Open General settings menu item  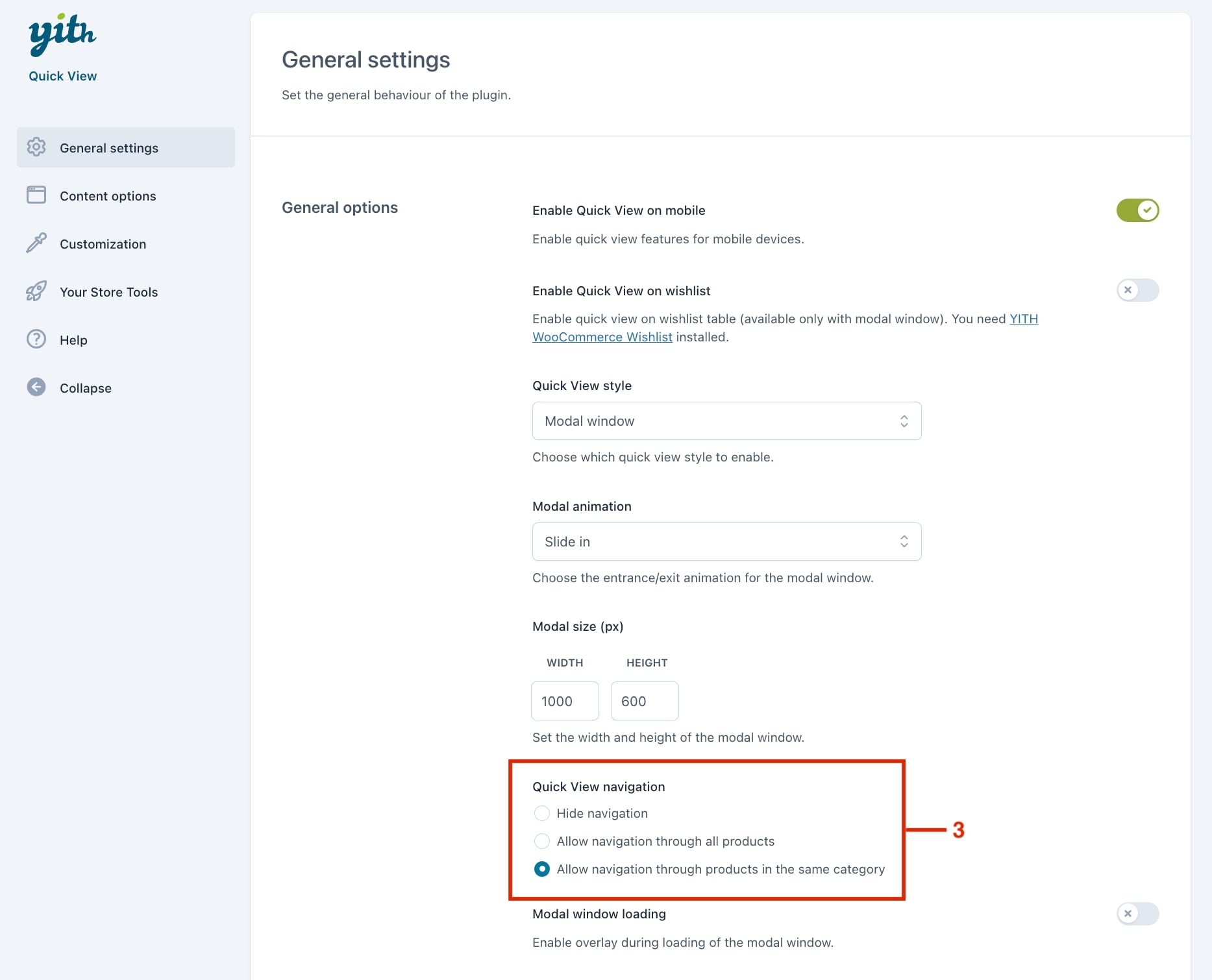coord(126,147)
